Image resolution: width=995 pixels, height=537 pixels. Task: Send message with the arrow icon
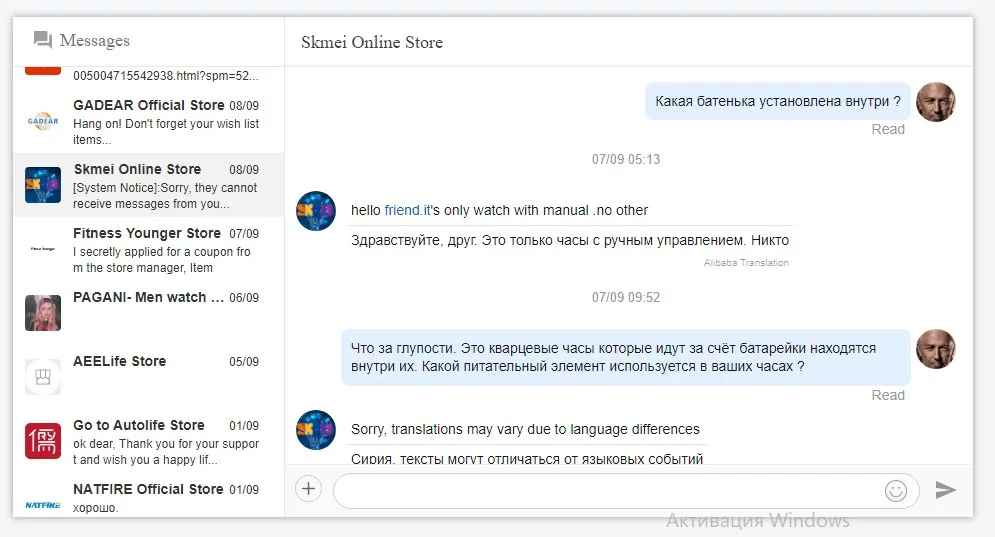[946, 489]
